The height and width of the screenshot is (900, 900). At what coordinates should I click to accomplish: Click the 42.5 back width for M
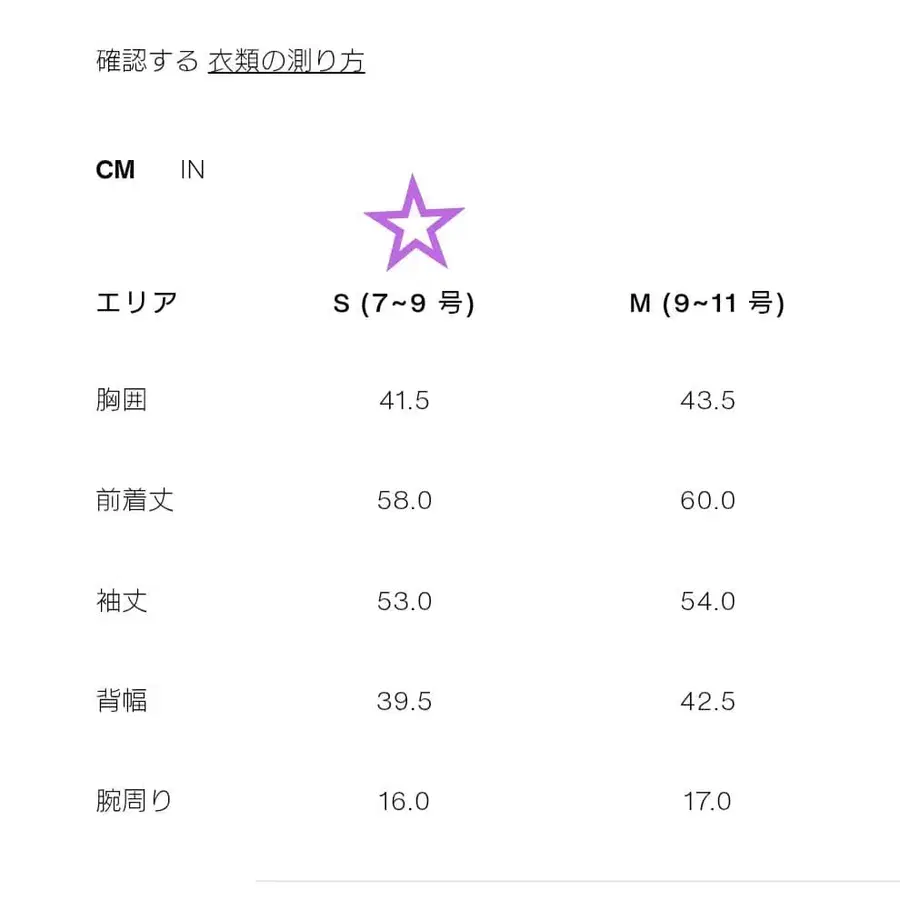[x=707, y=701]
